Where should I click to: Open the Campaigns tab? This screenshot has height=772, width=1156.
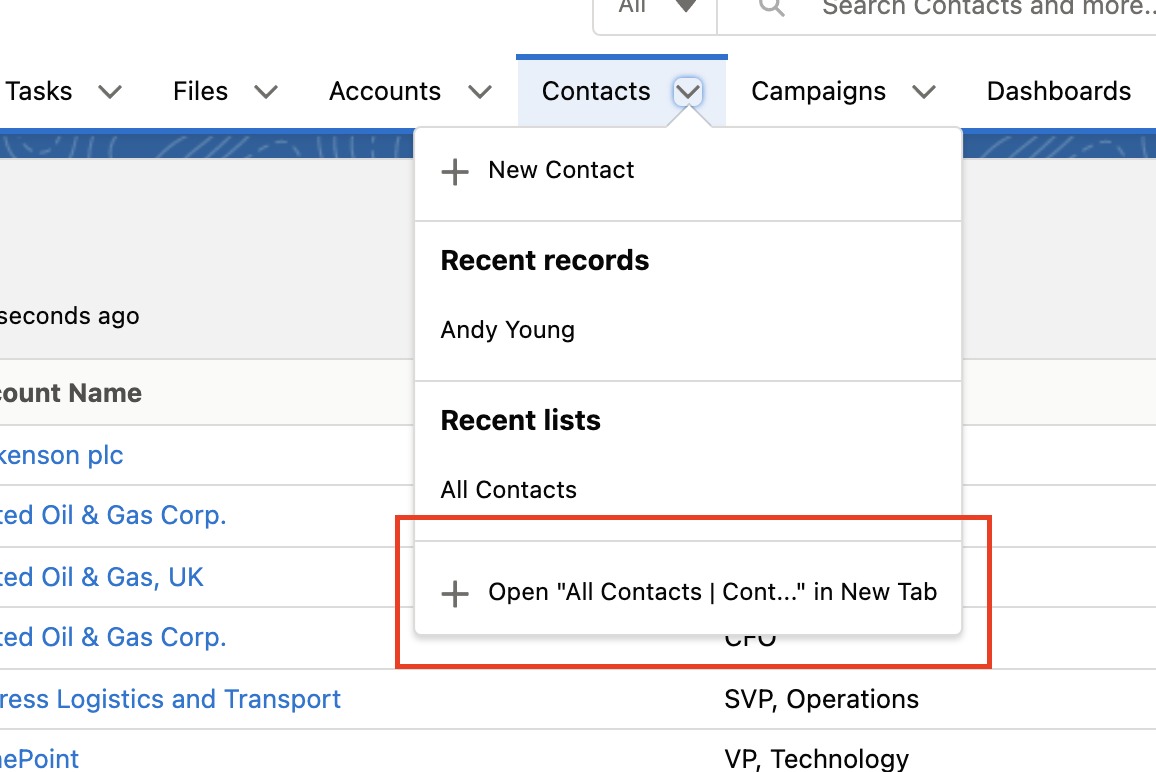(818, 92)
